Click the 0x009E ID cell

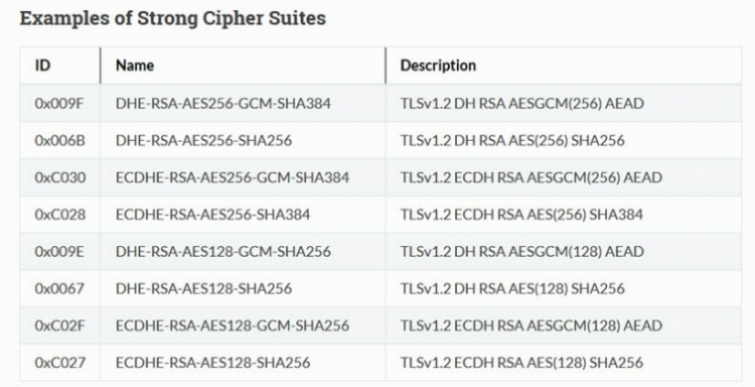(59, 252)
